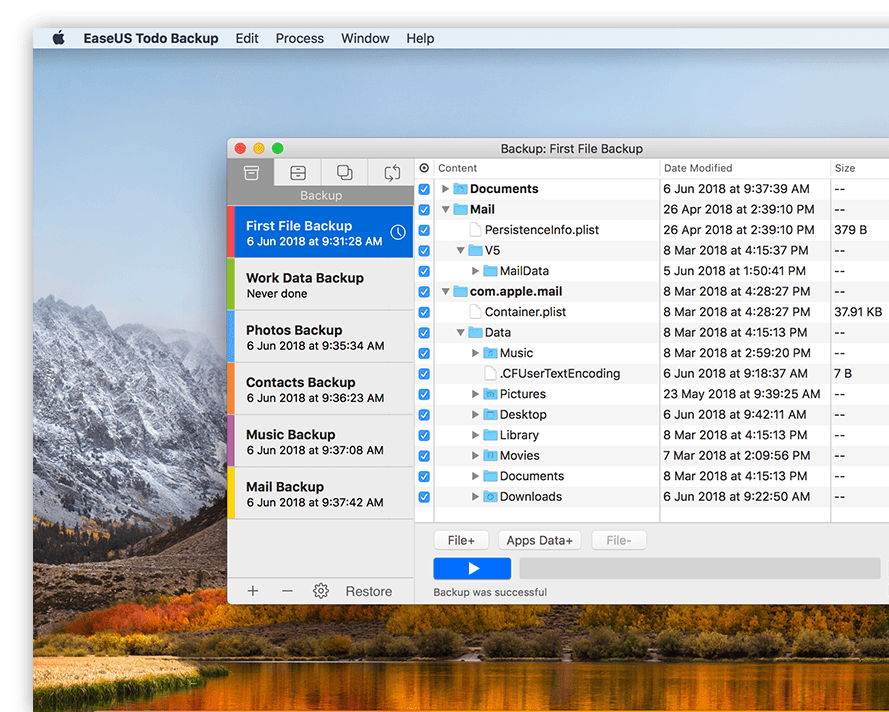Collapse the Mail folder
Viewport: 889px width, 712px height.
click(x=445, y=209)
